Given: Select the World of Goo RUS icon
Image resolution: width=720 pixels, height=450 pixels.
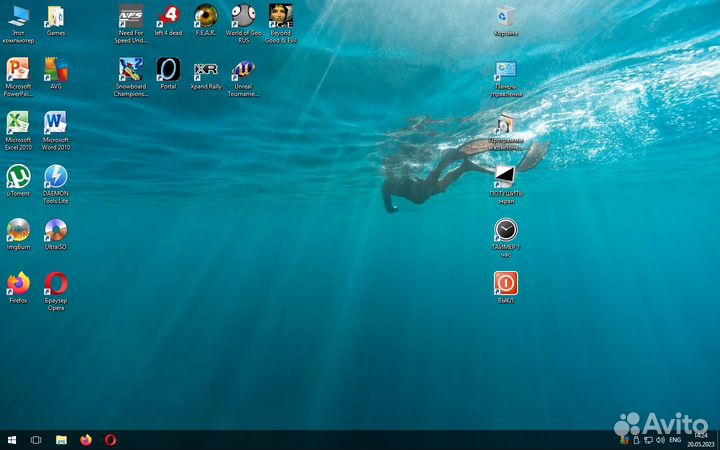Looking at the screenshot, I should [x=243, y=16].
